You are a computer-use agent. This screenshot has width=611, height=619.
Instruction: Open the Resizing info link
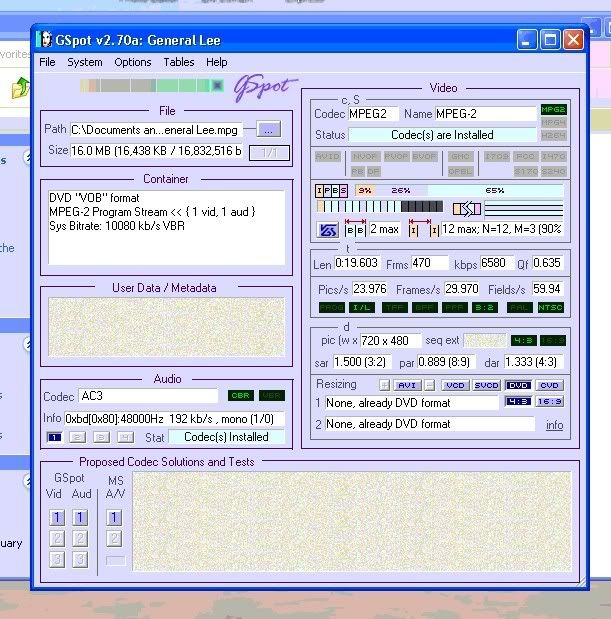click(555, 425)
